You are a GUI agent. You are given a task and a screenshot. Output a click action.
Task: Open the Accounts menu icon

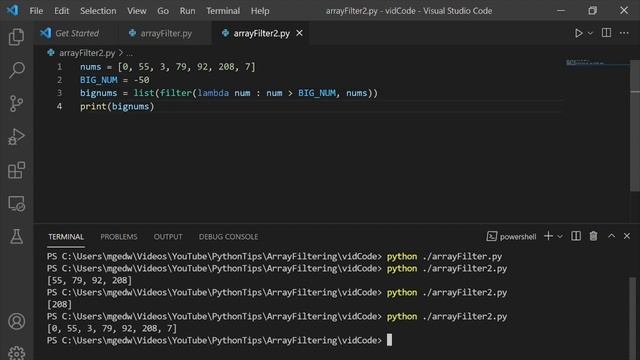coord(16,322)
